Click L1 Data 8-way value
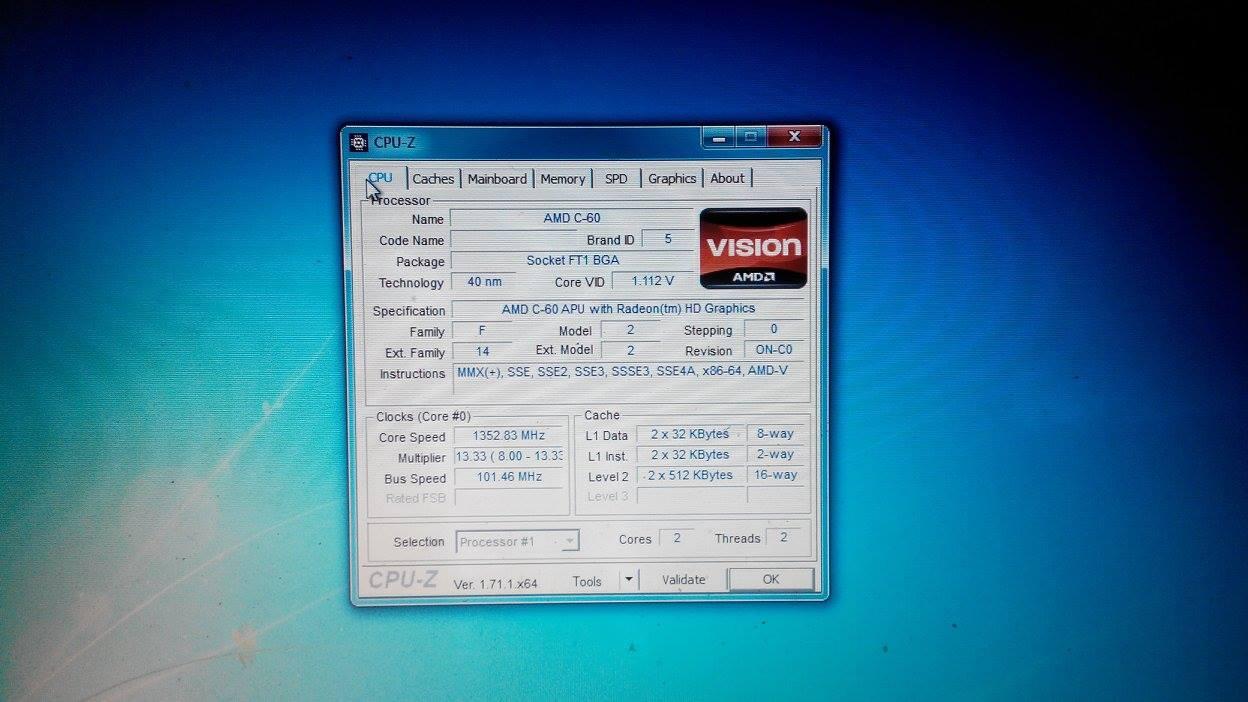 [x=775, y=434]
